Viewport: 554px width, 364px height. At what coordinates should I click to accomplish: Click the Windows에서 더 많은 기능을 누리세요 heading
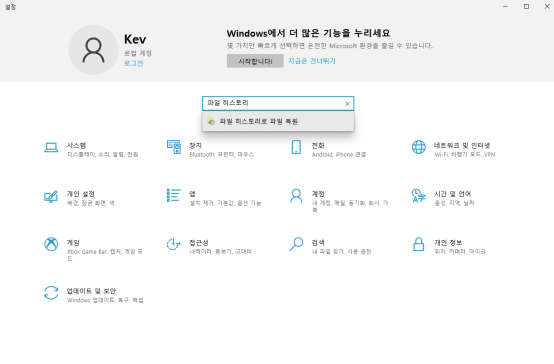click(x=308, y=33)
